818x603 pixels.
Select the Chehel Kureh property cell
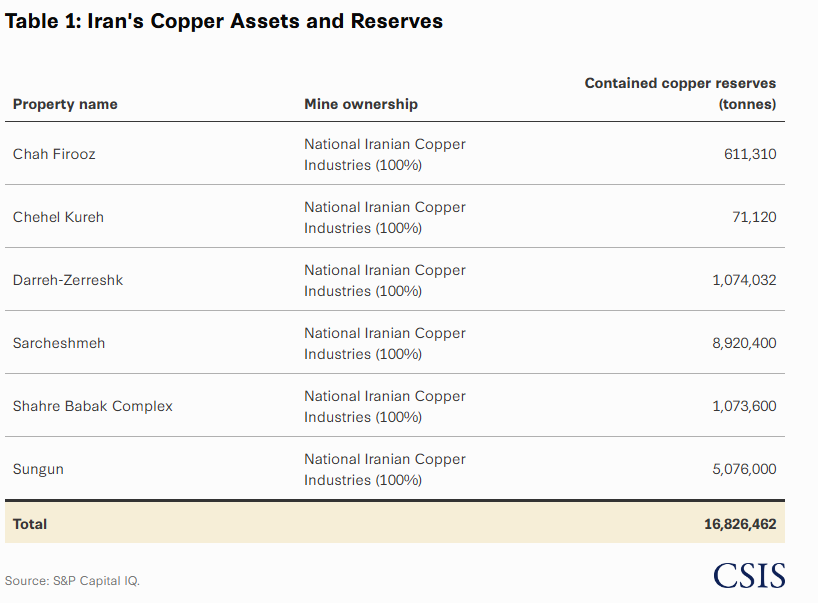pos(58,218)
